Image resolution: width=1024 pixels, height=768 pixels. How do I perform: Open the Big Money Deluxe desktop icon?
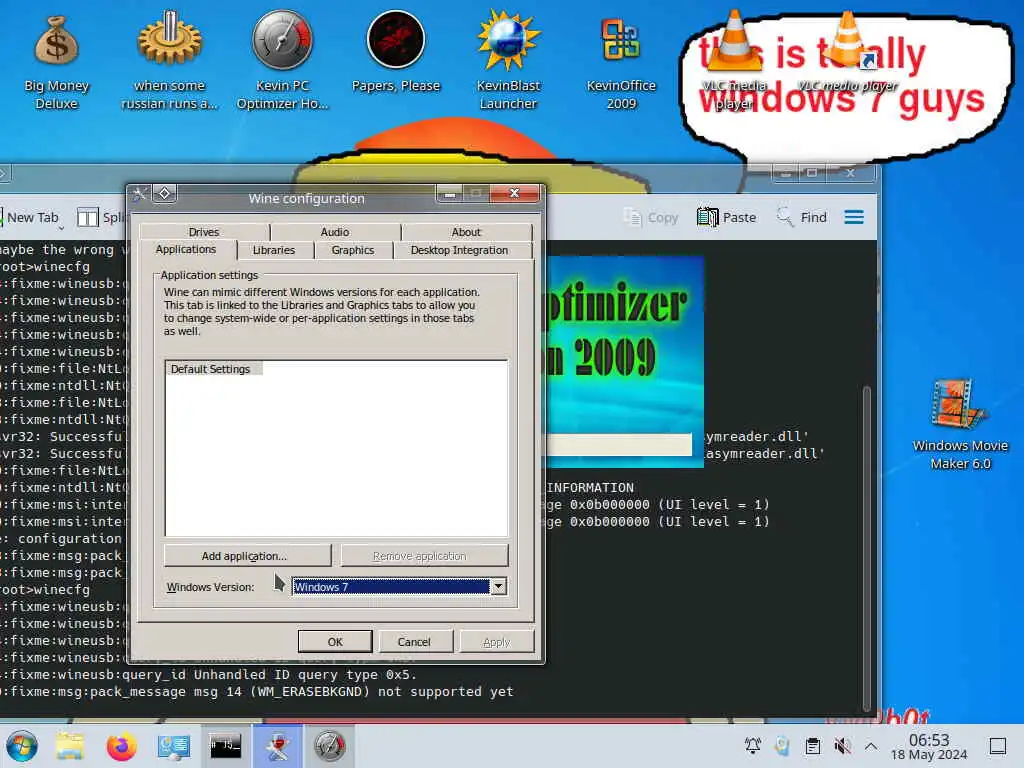pyautogui.click(x=56, y=61)
